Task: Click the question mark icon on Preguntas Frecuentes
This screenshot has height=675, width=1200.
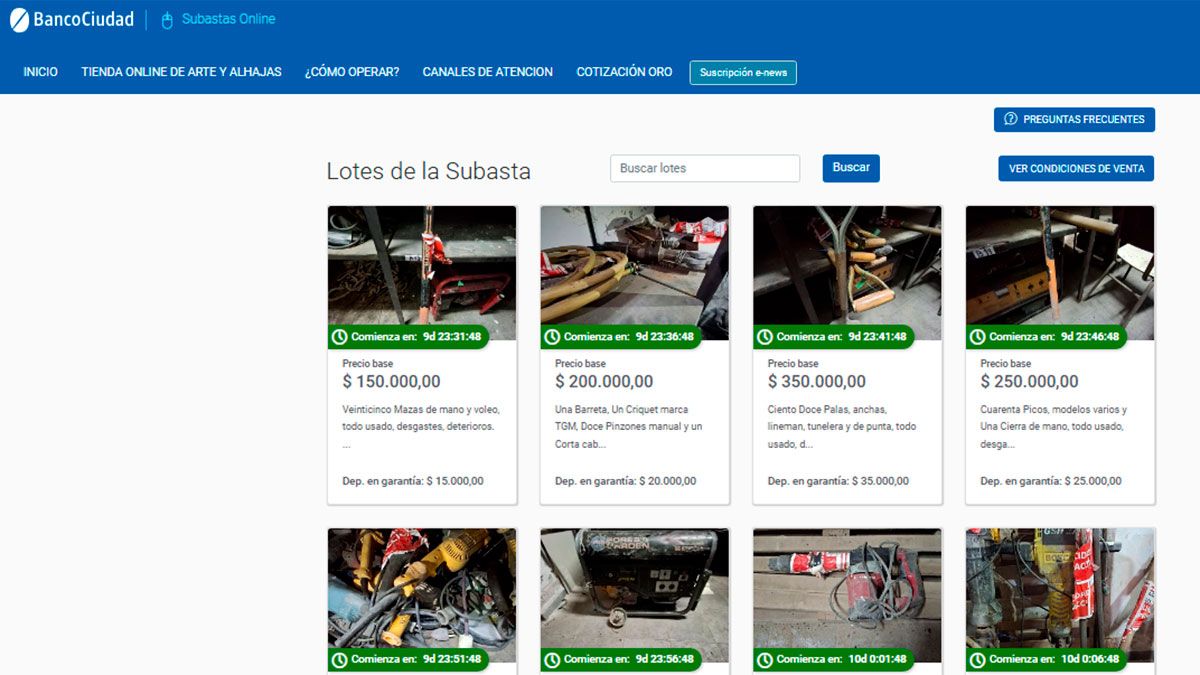Action: (1011, 119)
